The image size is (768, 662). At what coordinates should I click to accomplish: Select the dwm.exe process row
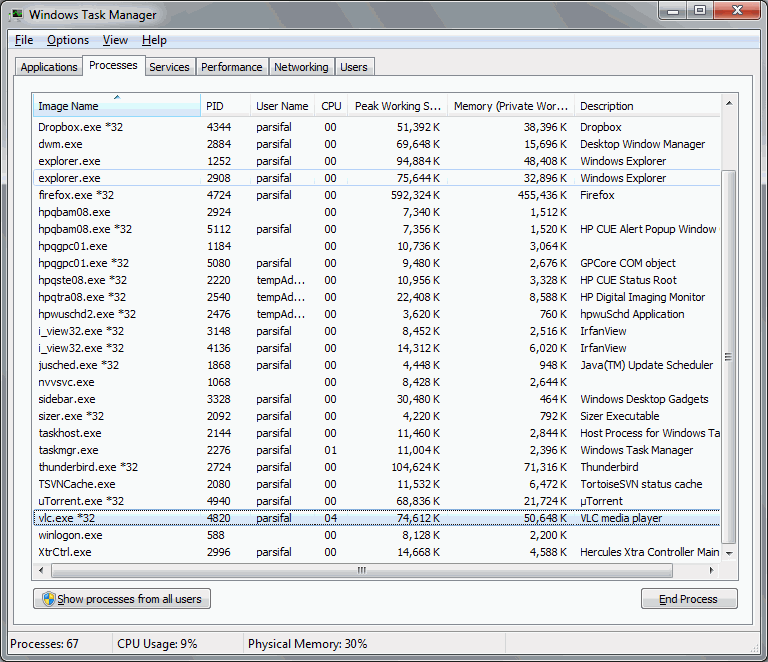tap(377, 144)
